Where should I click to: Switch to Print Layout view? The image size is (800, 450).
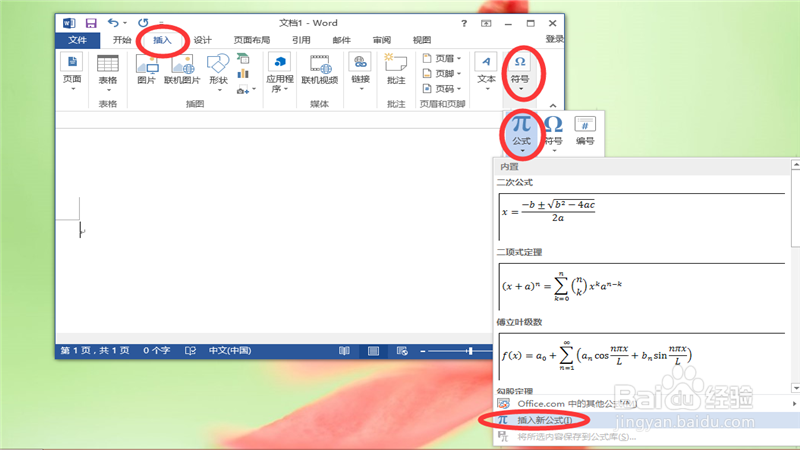pyautogui.click(x=373, y=351)
